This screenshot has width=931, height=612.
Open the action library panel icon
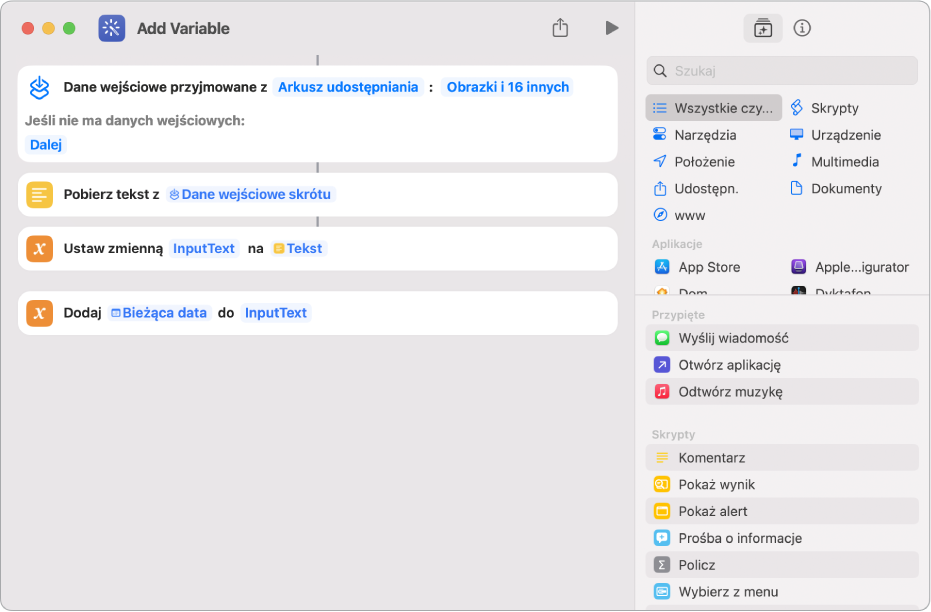(x=763, y=28)
